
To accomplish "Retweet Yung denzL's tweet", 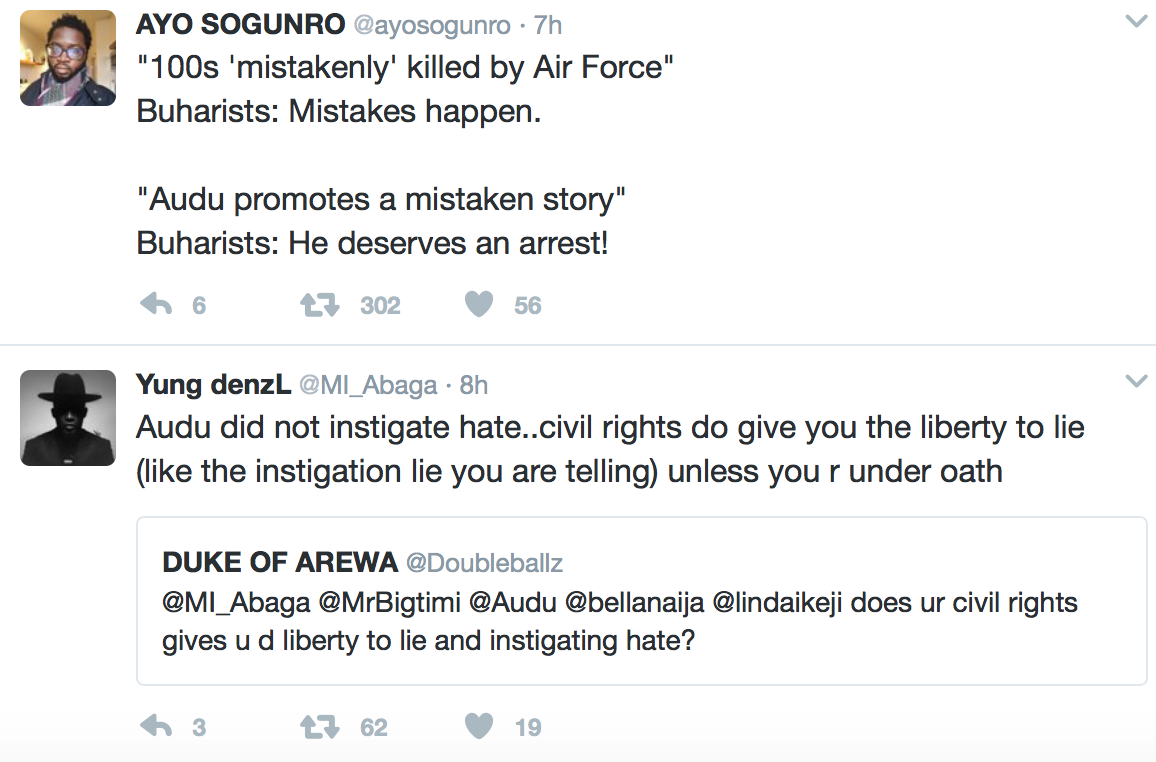I will 319,726.
